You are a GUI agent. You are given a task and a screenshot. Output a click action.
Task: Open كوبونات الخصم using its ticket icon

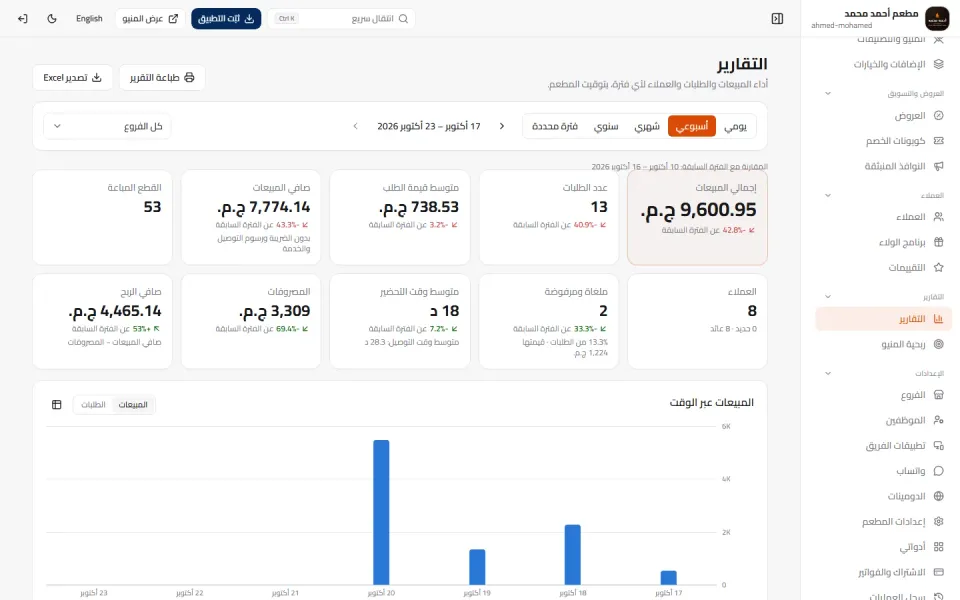pyautogui.click(x=939, y=141)
